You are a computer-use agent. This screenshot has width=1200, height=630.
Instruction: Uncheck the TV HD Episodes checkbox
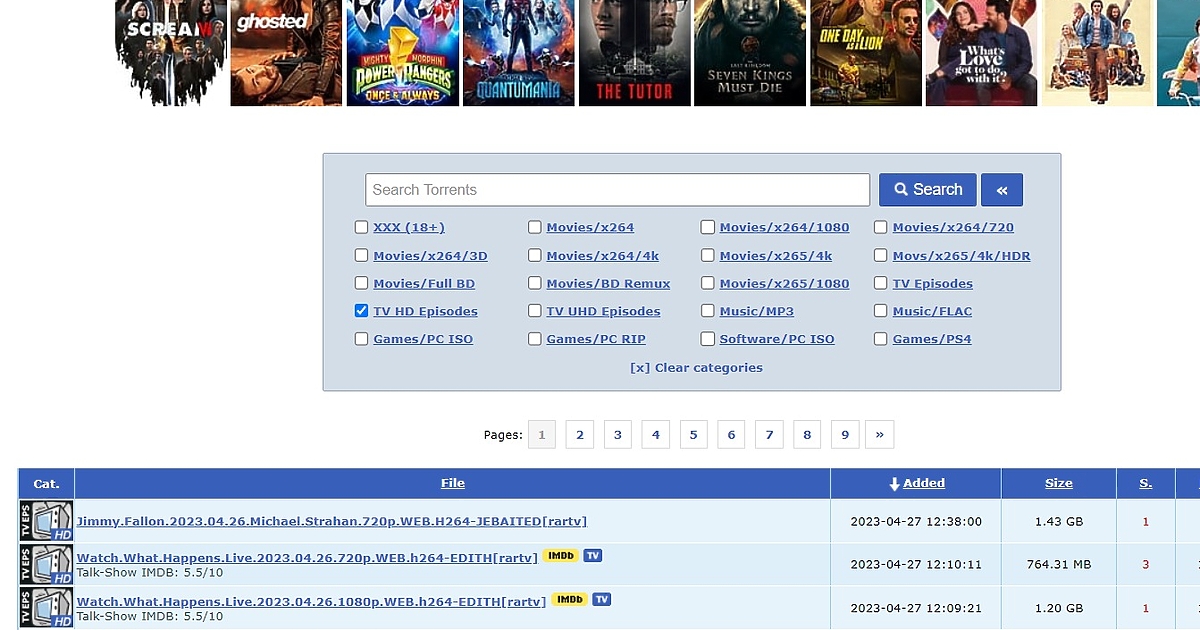pos(362,311)
